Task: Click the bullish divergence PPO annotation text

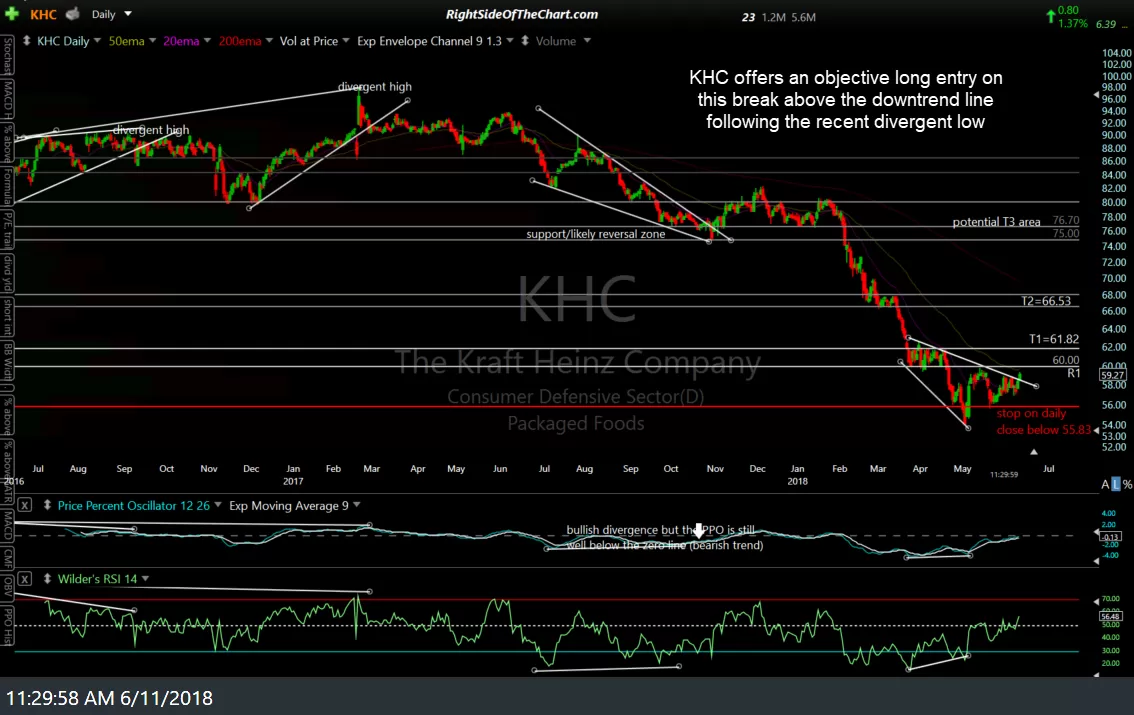Action: coord(665,537)
